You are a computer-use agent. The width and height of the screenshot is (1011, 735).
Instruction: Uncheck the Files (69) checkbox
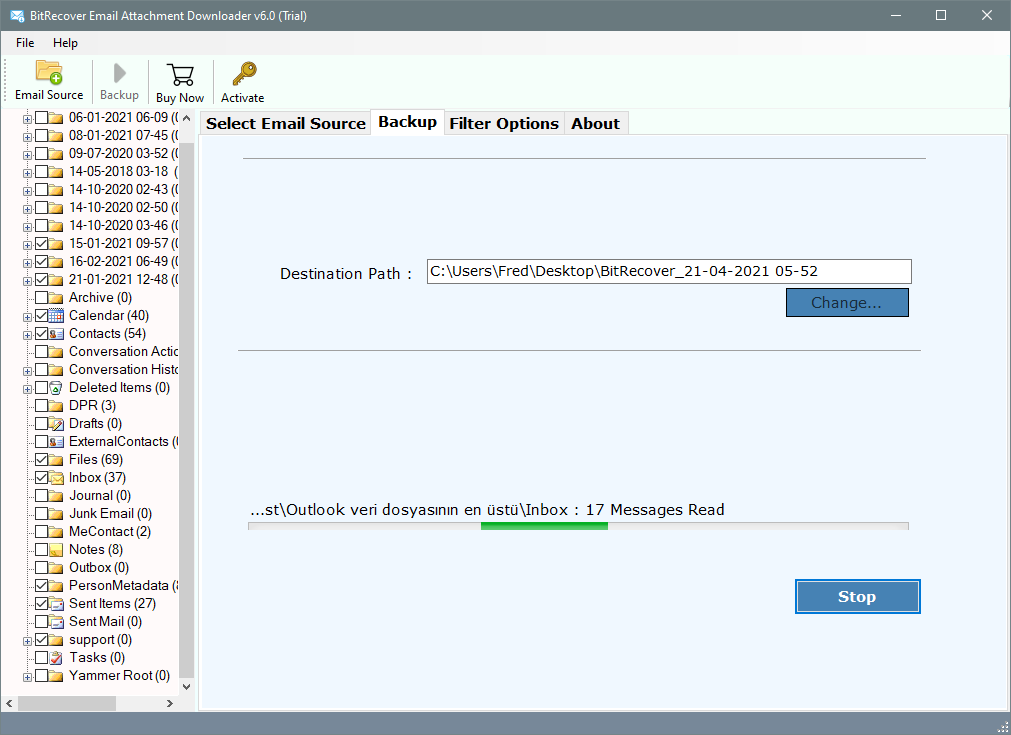[x=41, y=460]
